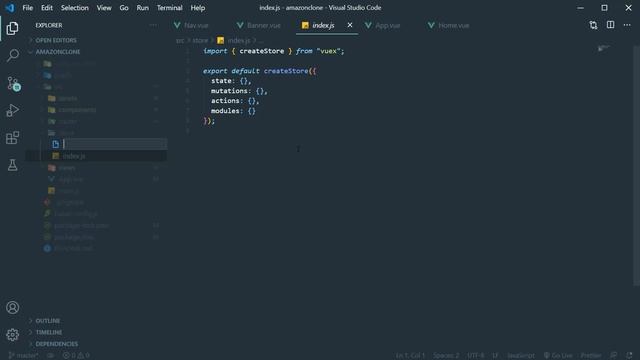Click UTF-8 encoding in status bar
640x360 pixels.
[475, 356]
